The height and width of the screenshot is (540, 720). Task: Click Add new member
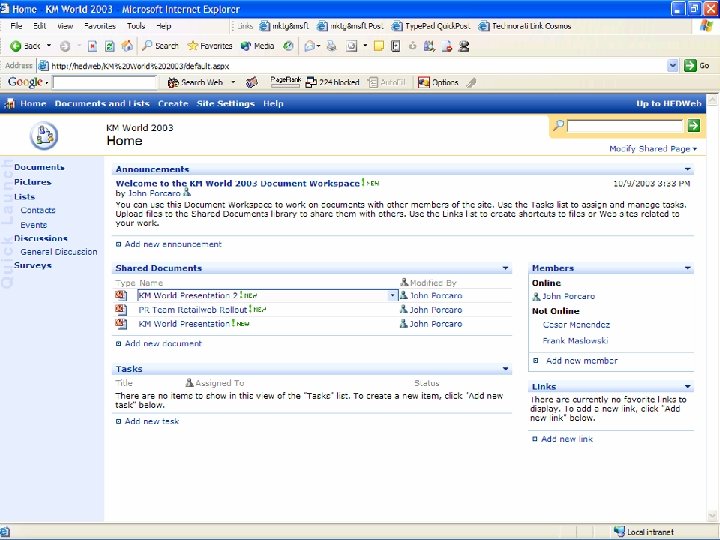pyautogui.click(x=581, y=361)
